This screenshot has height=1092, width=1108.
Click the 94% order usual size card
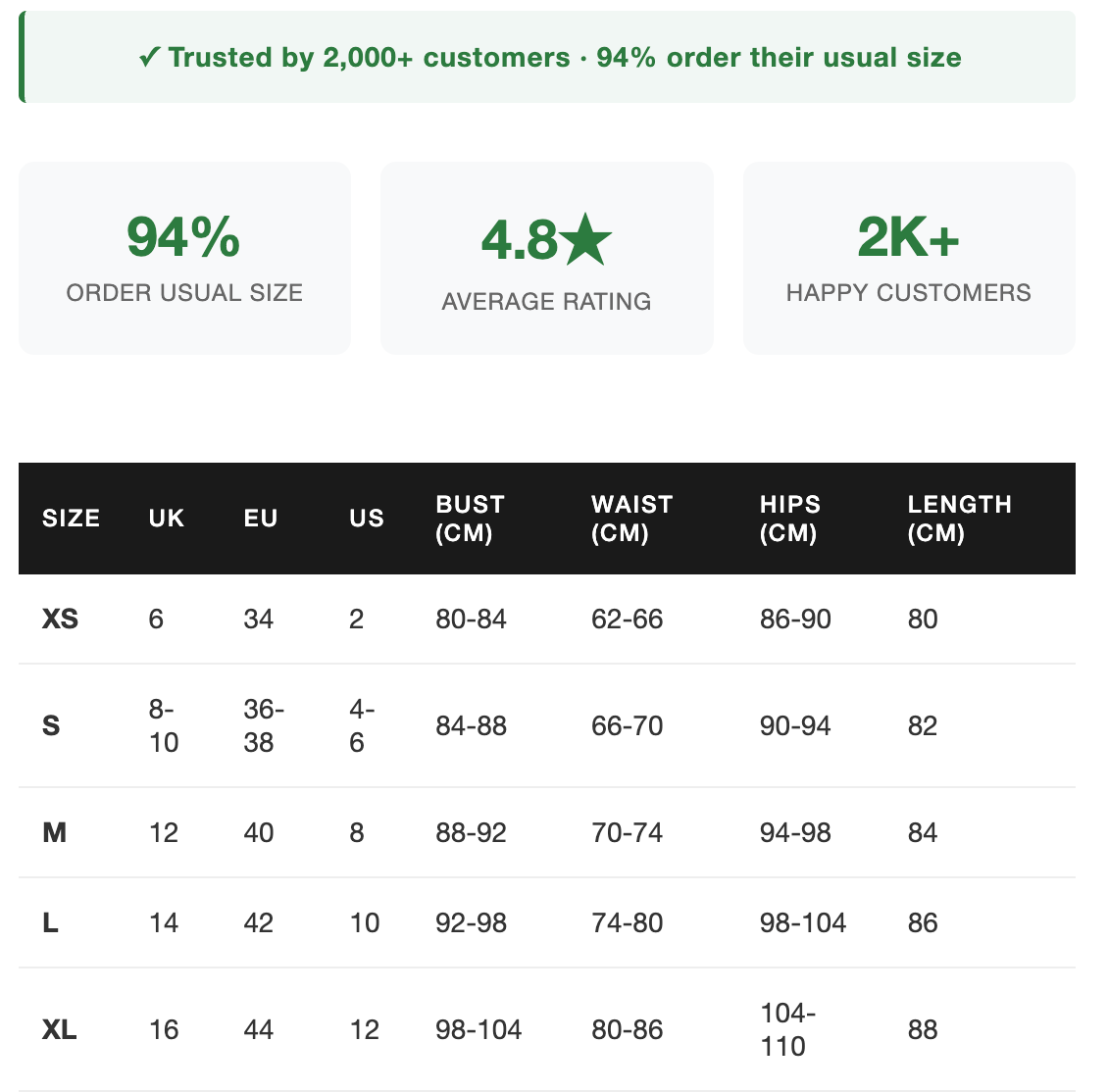[x=184, y=258]
